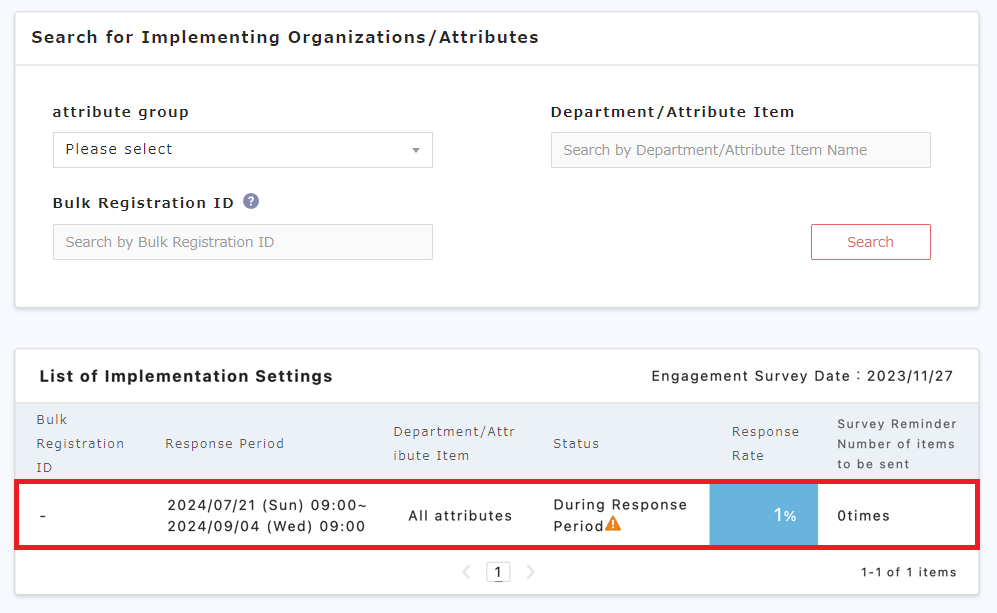
Task: Click the Department/Attribute Item column header
Action: (x=454, y=444)
